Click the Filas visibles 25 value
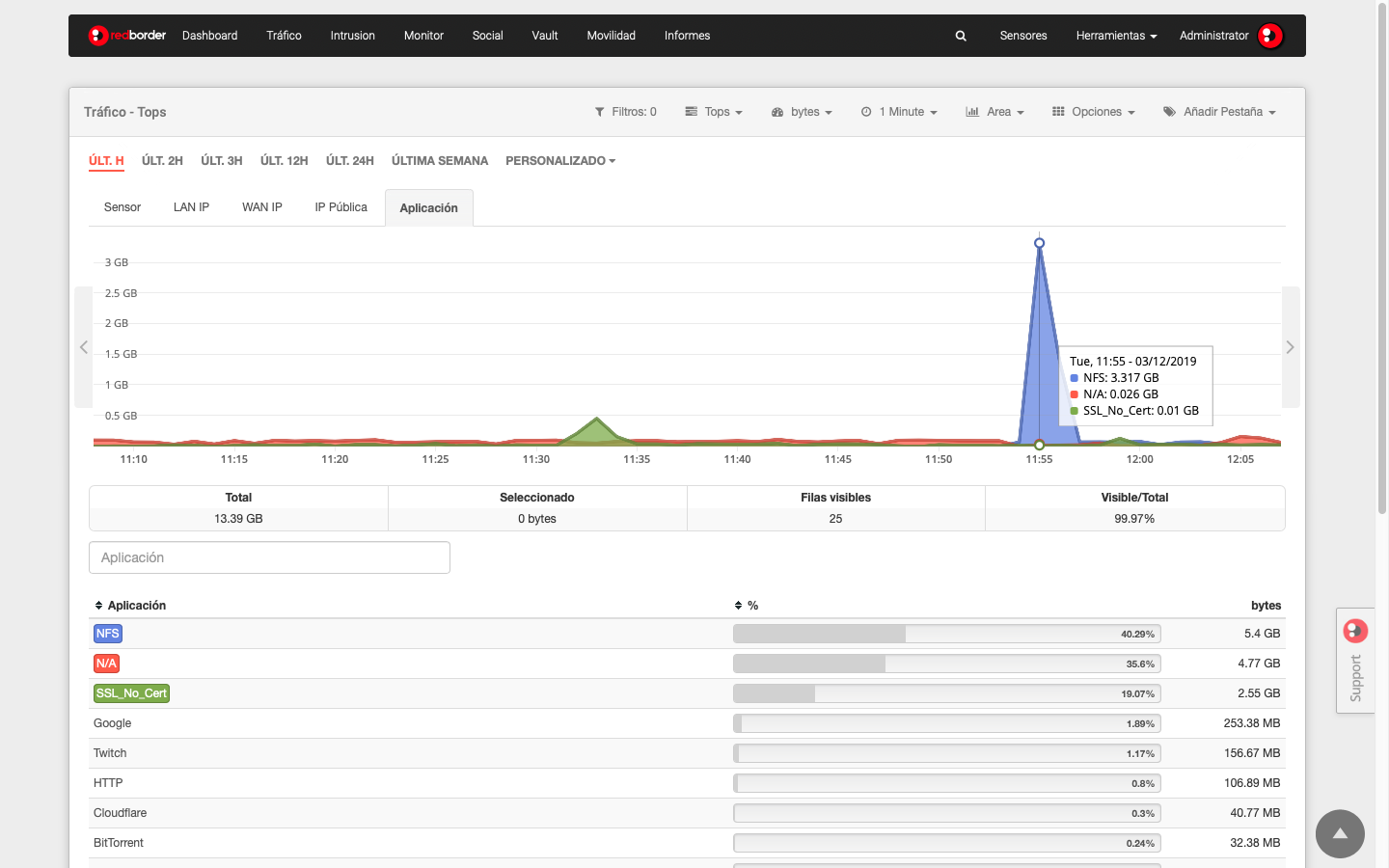 point(835,519)
